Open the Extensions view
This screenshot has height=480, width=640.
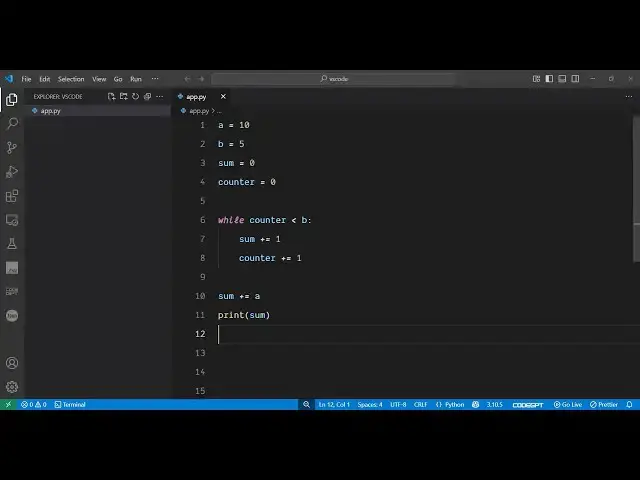(12, 196)
